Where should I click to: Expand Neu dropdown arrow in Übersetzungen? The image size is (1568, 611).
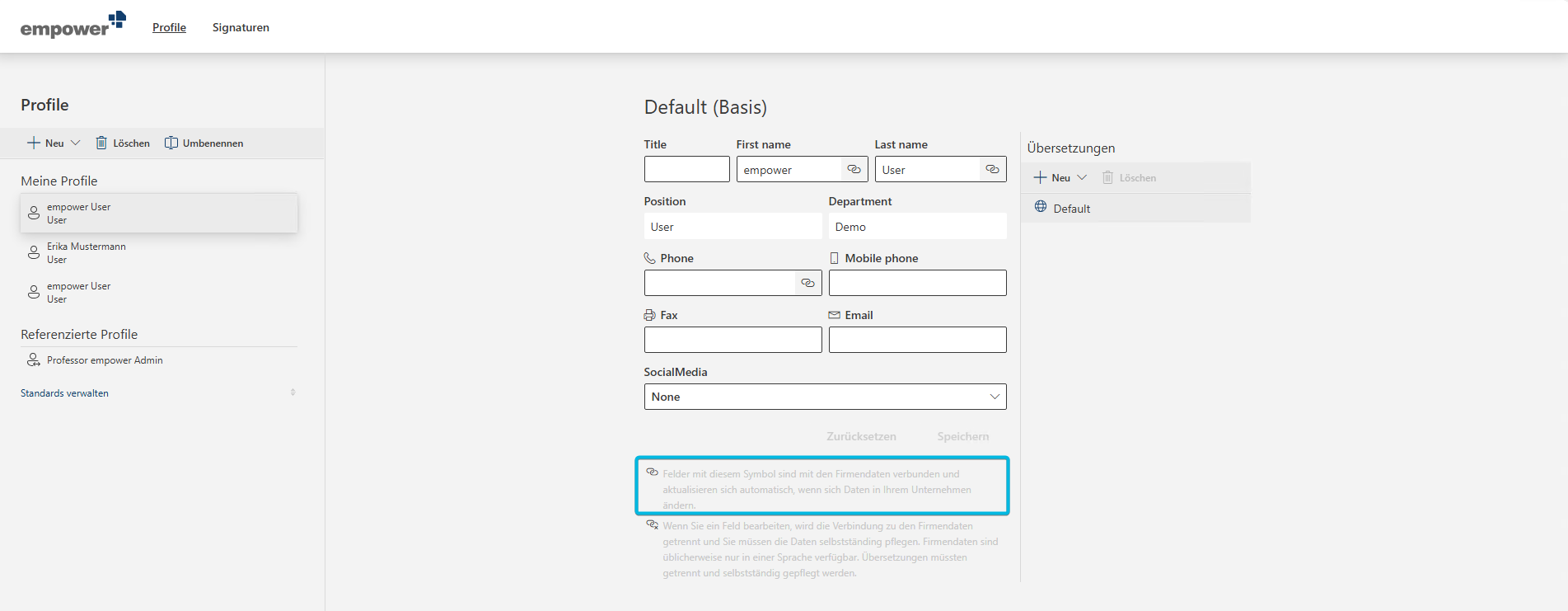click(1082, 177)
